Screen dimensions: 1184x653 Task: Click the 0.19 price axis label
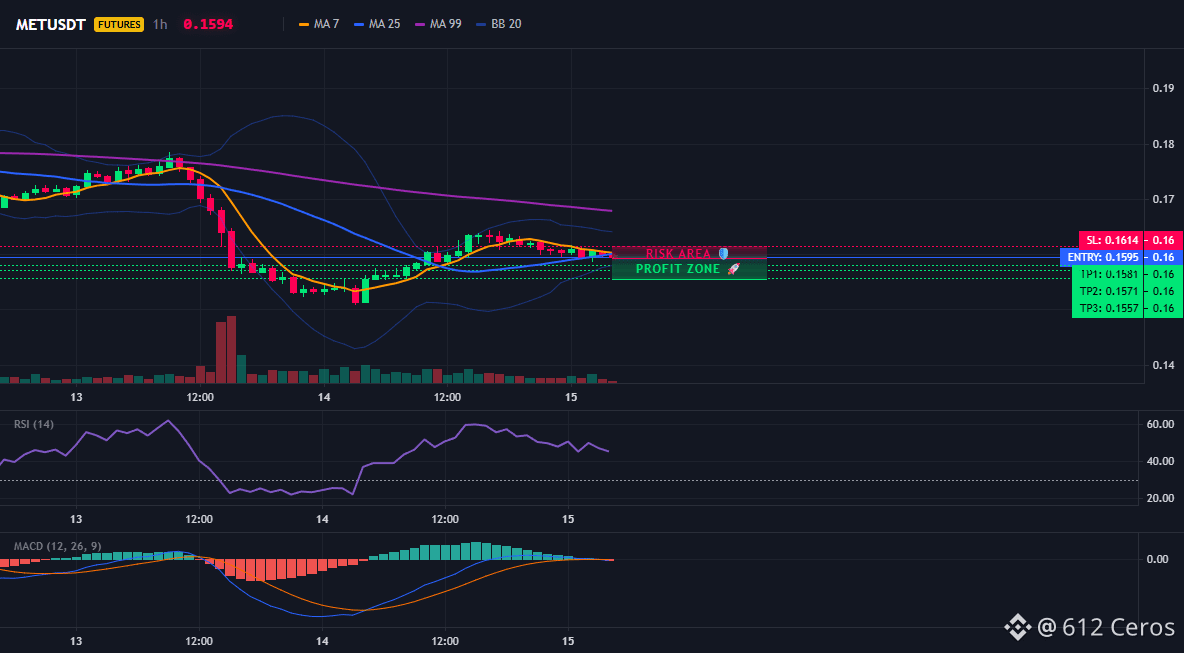pos(1163,88)
